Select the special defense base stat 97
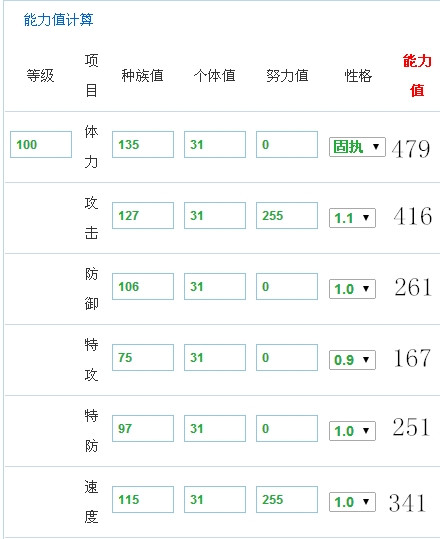 point(143,428)
